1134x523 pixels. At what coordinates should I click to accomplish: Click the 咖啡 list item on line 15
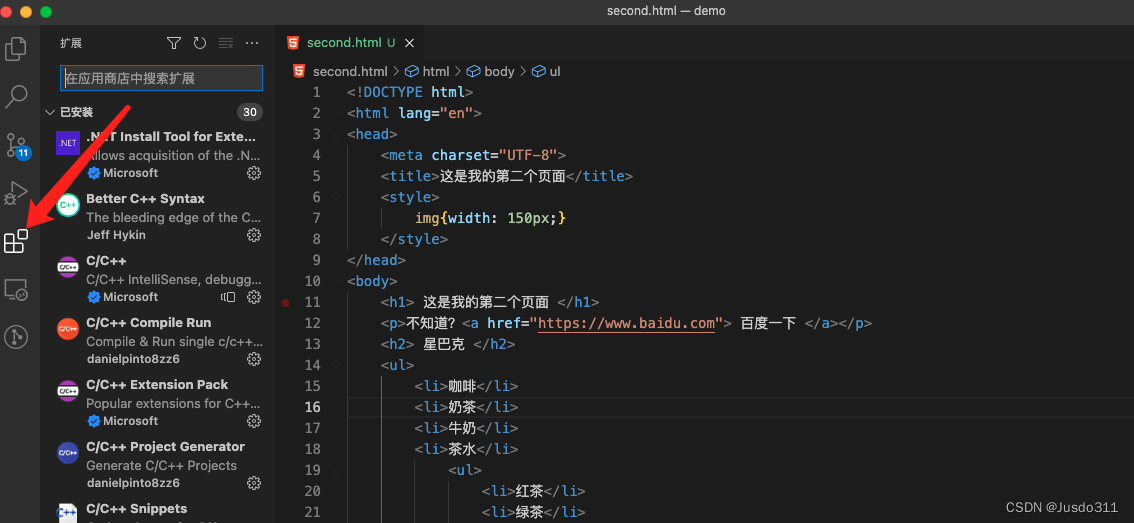coord(462,386)
